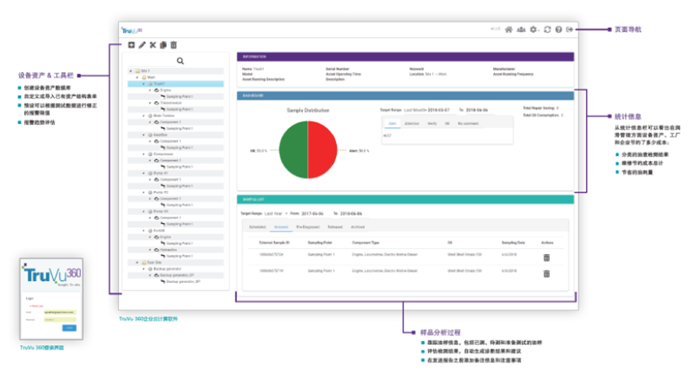Go to the home page icon

tap(509, 30)
